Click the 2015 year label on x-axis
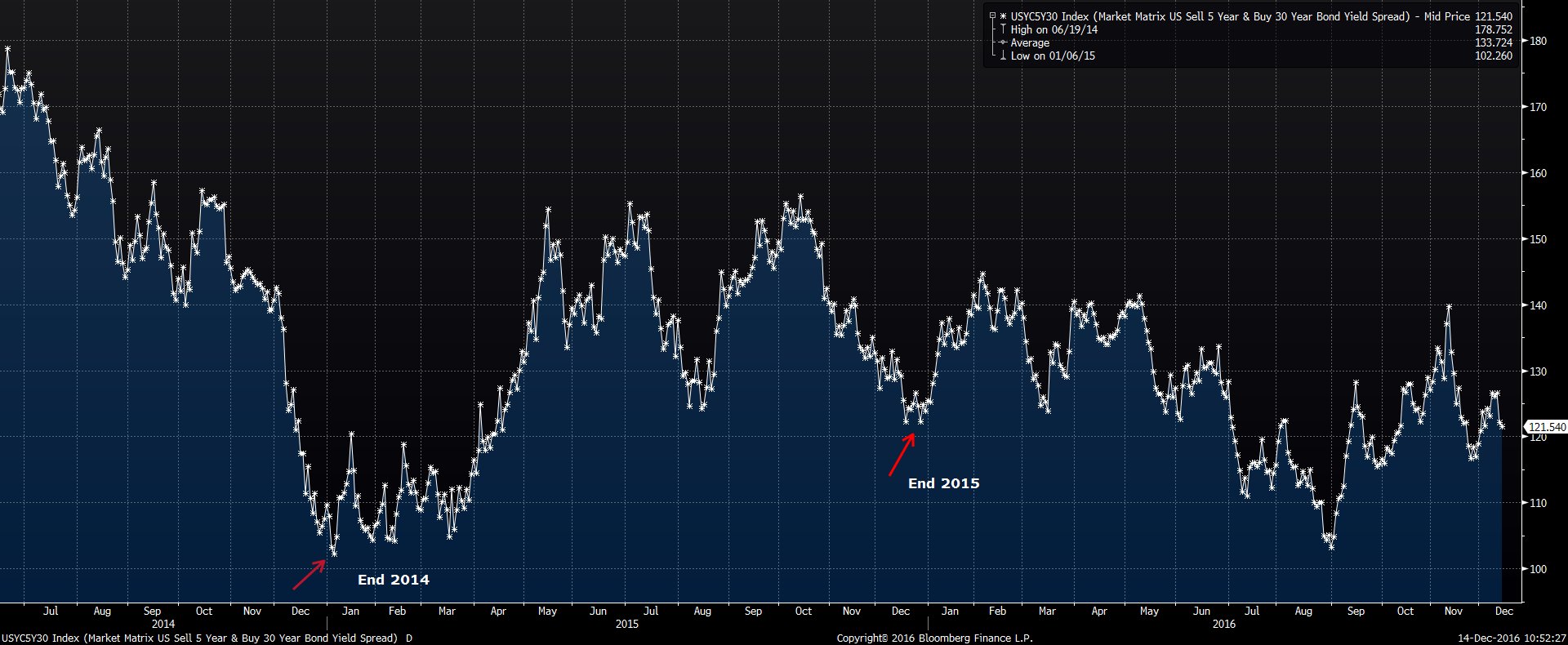The width and height of the screenshot is (1568, 645). 627,624
